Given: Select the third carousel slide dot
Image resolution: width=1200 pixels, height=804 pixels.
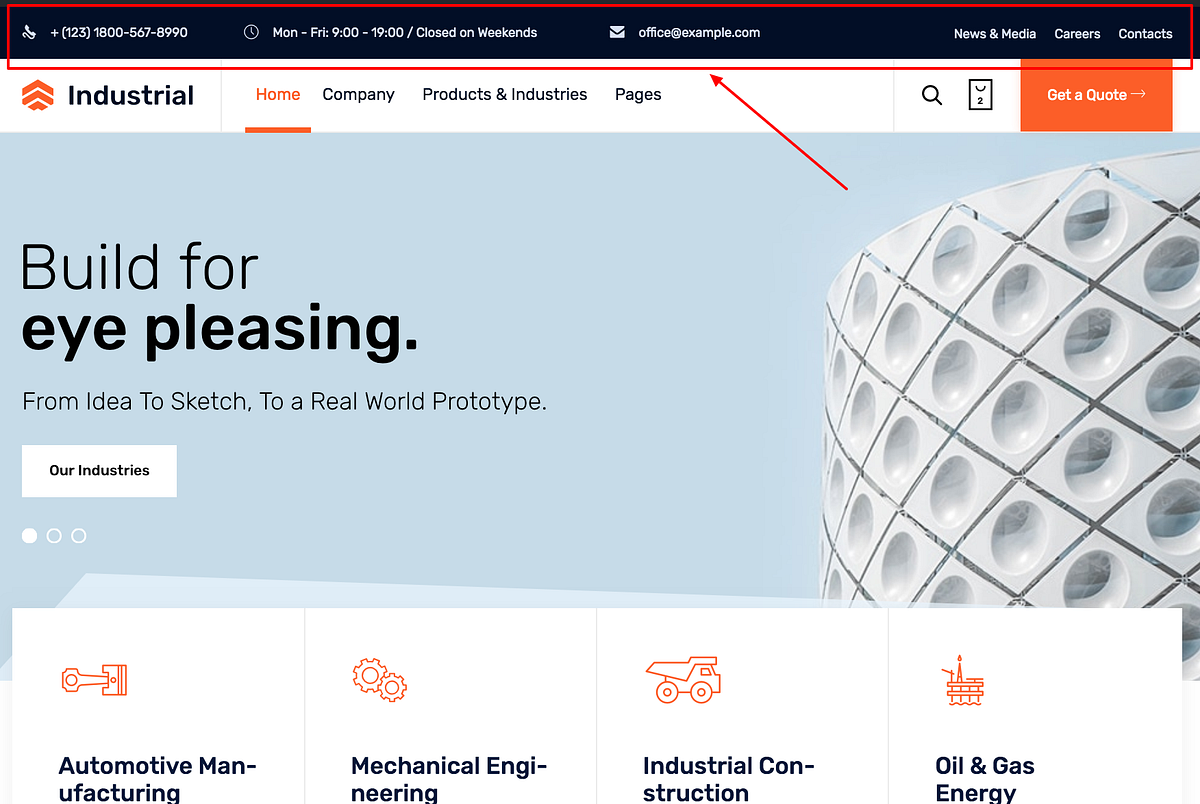Looking at the screenshot, I should point(79,535).
